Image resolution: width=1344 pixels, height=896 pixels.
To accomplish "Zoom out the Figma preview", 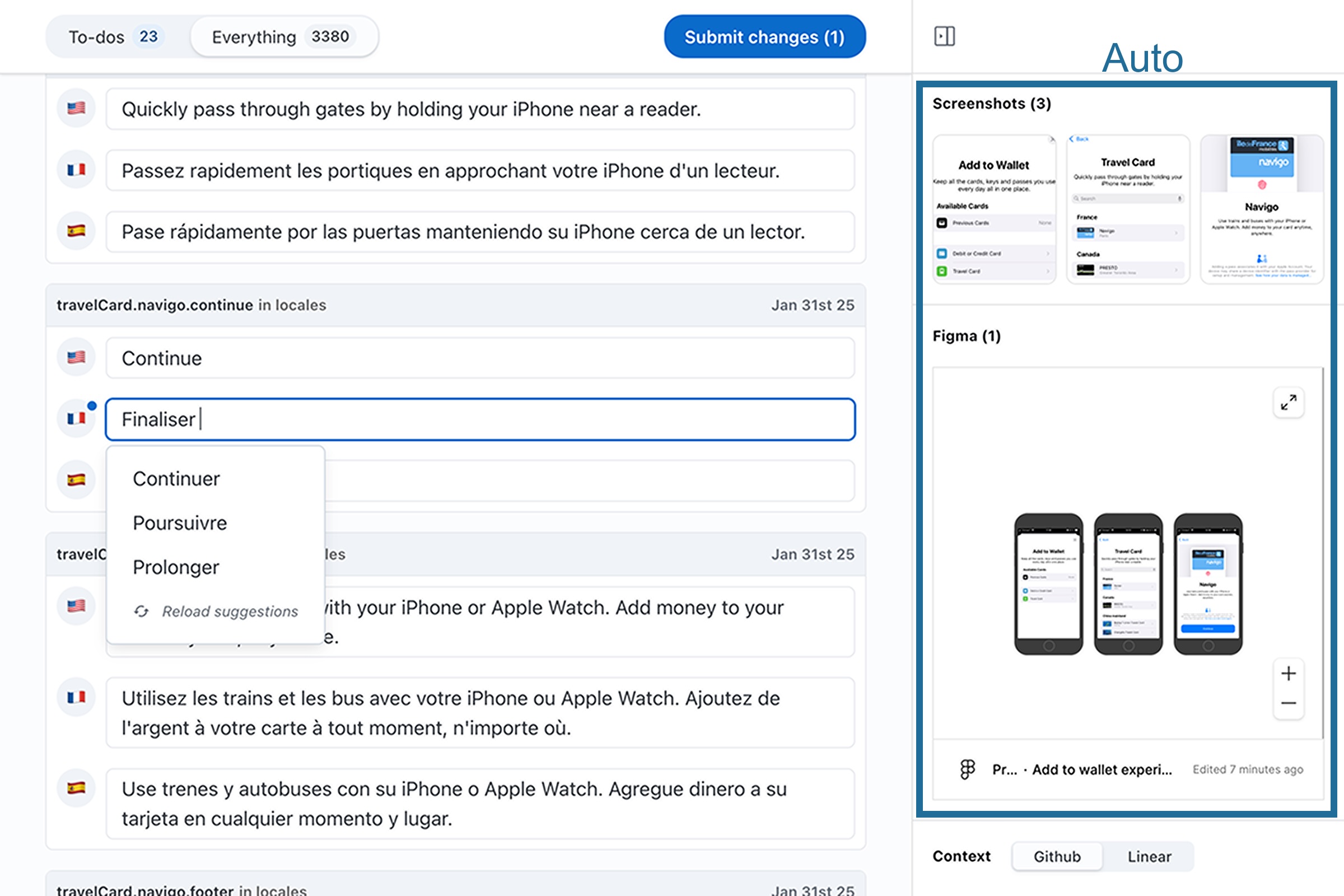I will [x=1288, y=703].
